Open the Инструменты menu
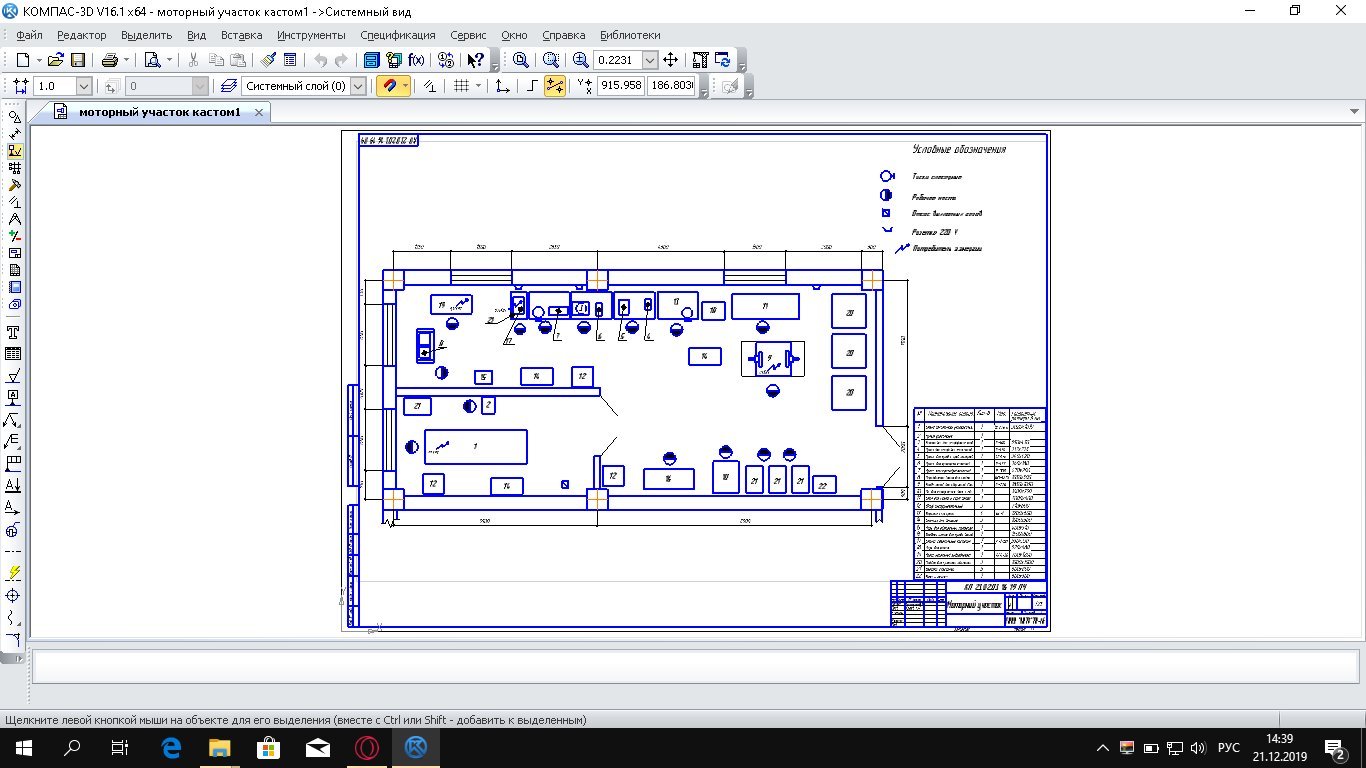 (311, 36)
